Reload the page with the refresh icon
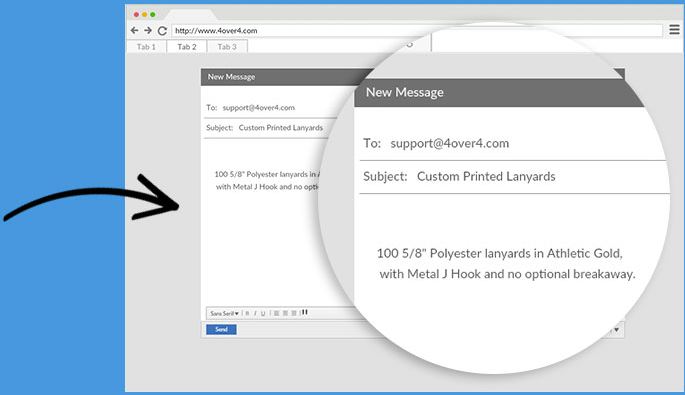Image resolution: width=685 pixels, height=395 pixels. (x=162, y=31)
